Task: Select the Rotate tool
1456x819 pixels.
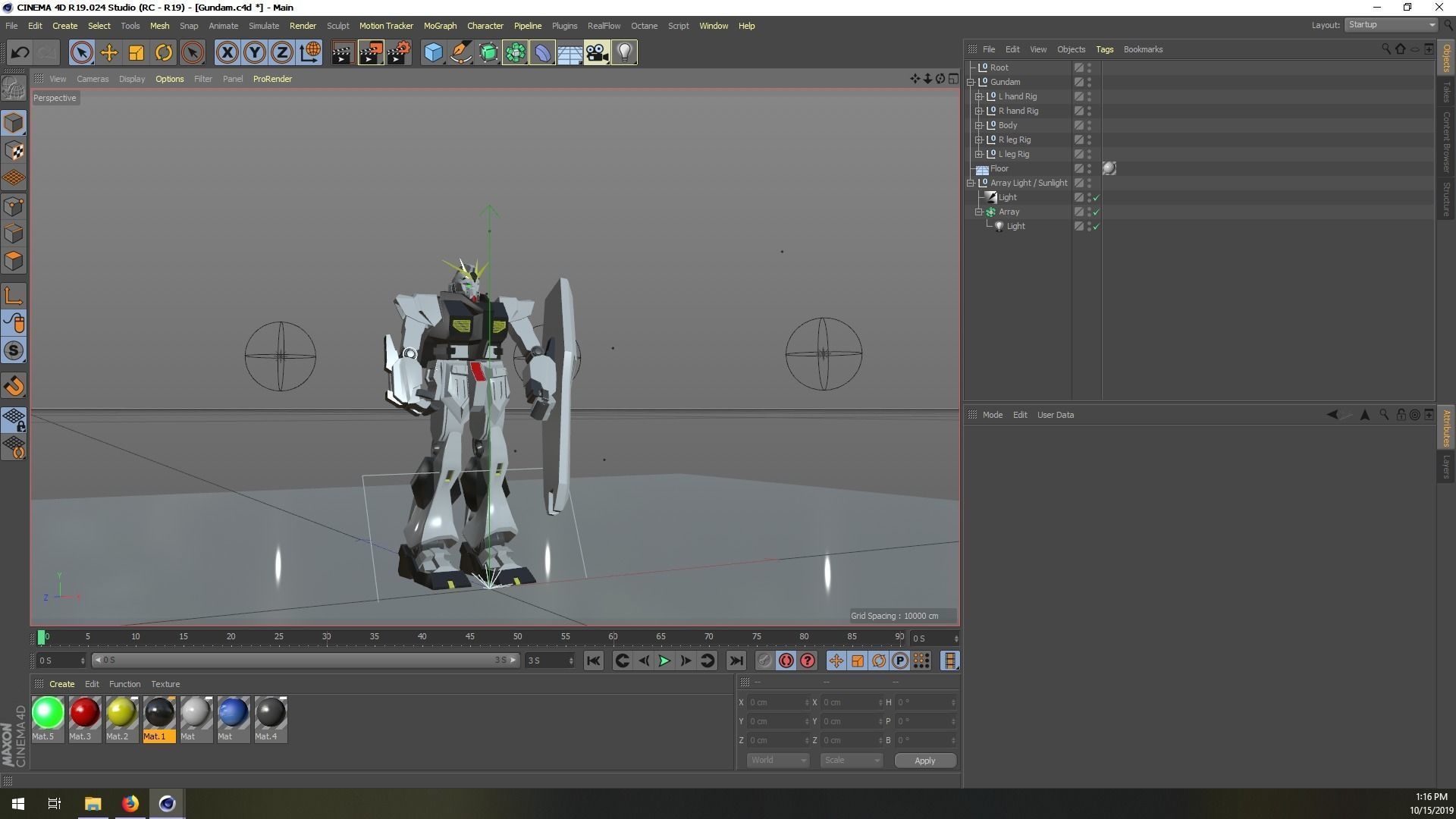Action: click(164, 52)
